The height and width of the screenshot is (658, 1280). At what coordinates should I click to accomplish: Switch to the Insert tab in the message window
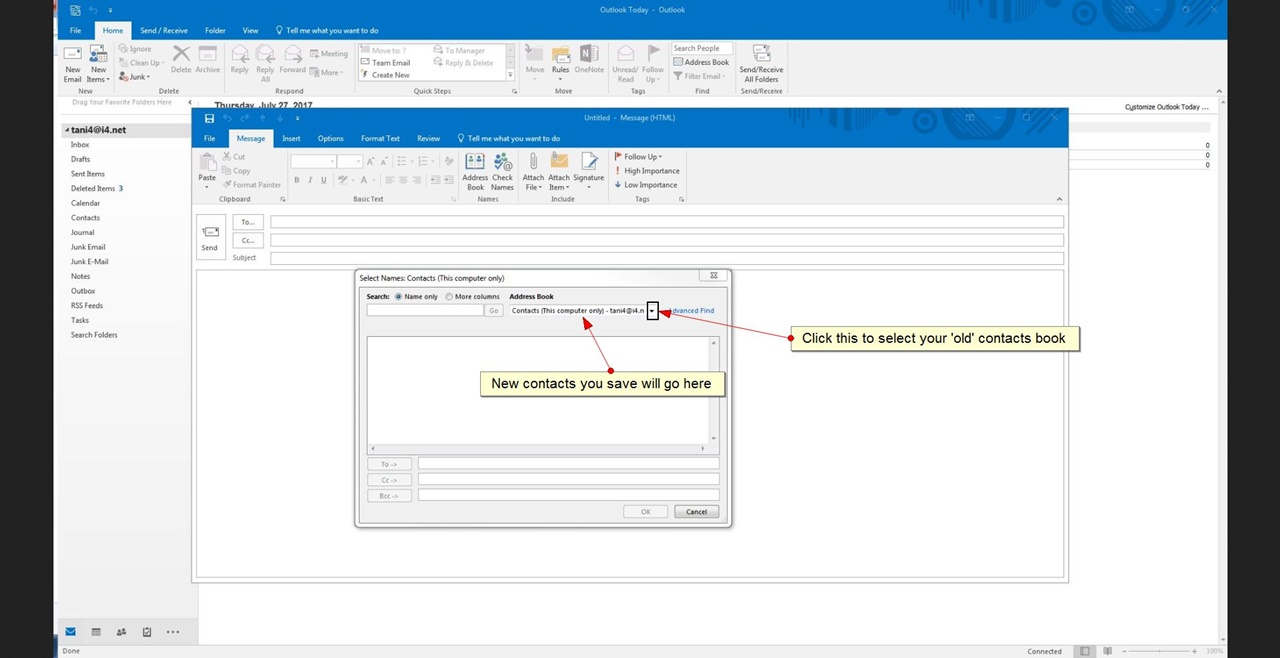pyautogui.click(x=291, y=139)
